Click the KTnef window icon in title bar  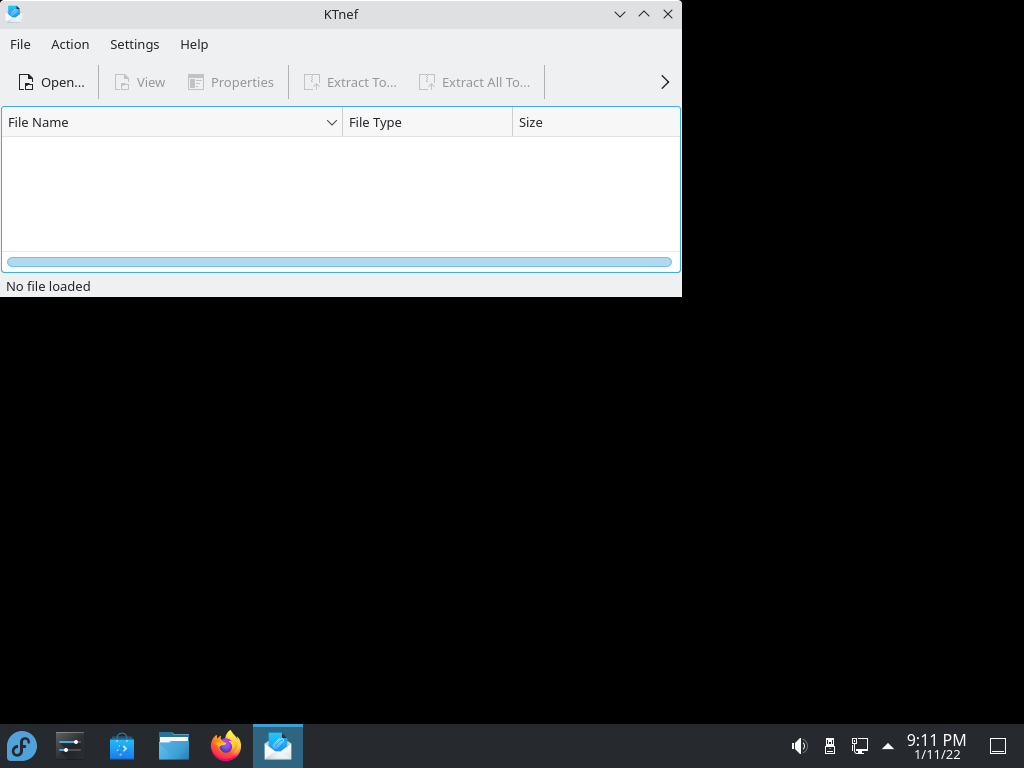14,14
